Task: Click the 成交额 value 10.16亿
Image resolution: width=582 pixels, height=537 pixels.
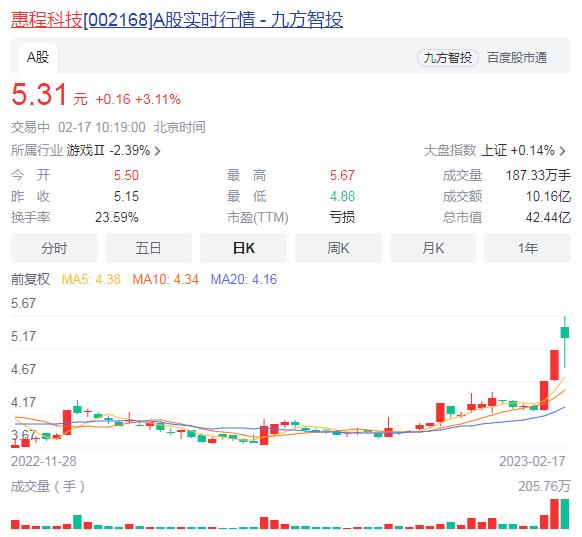Action: pyautogui.click(x=548, y=196)
